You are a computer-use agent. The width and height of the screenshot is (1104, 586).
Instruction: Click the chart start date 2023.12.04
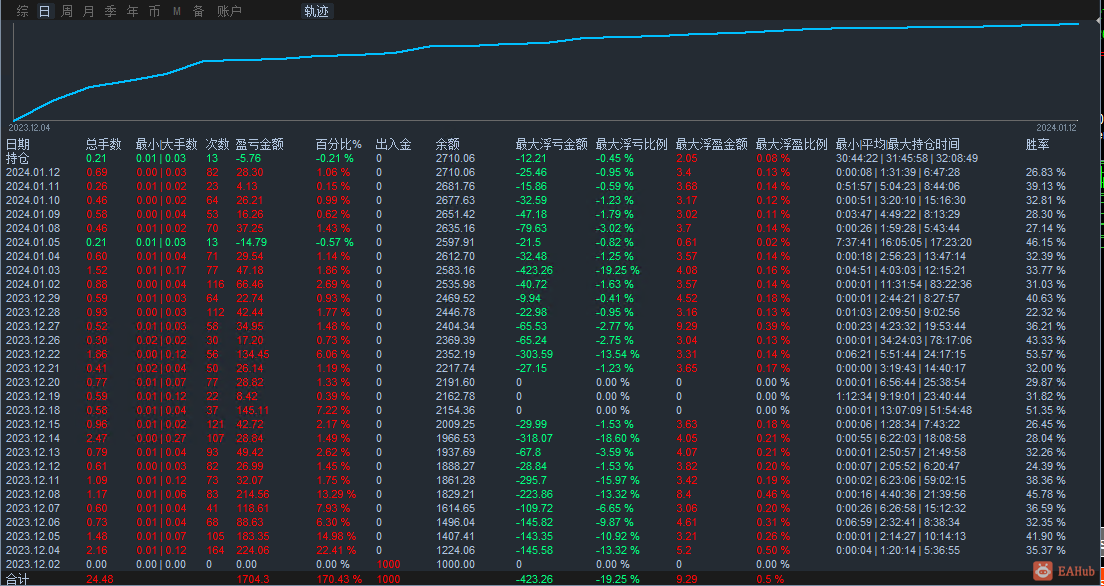pyautogui.click(x=29, y=127)
